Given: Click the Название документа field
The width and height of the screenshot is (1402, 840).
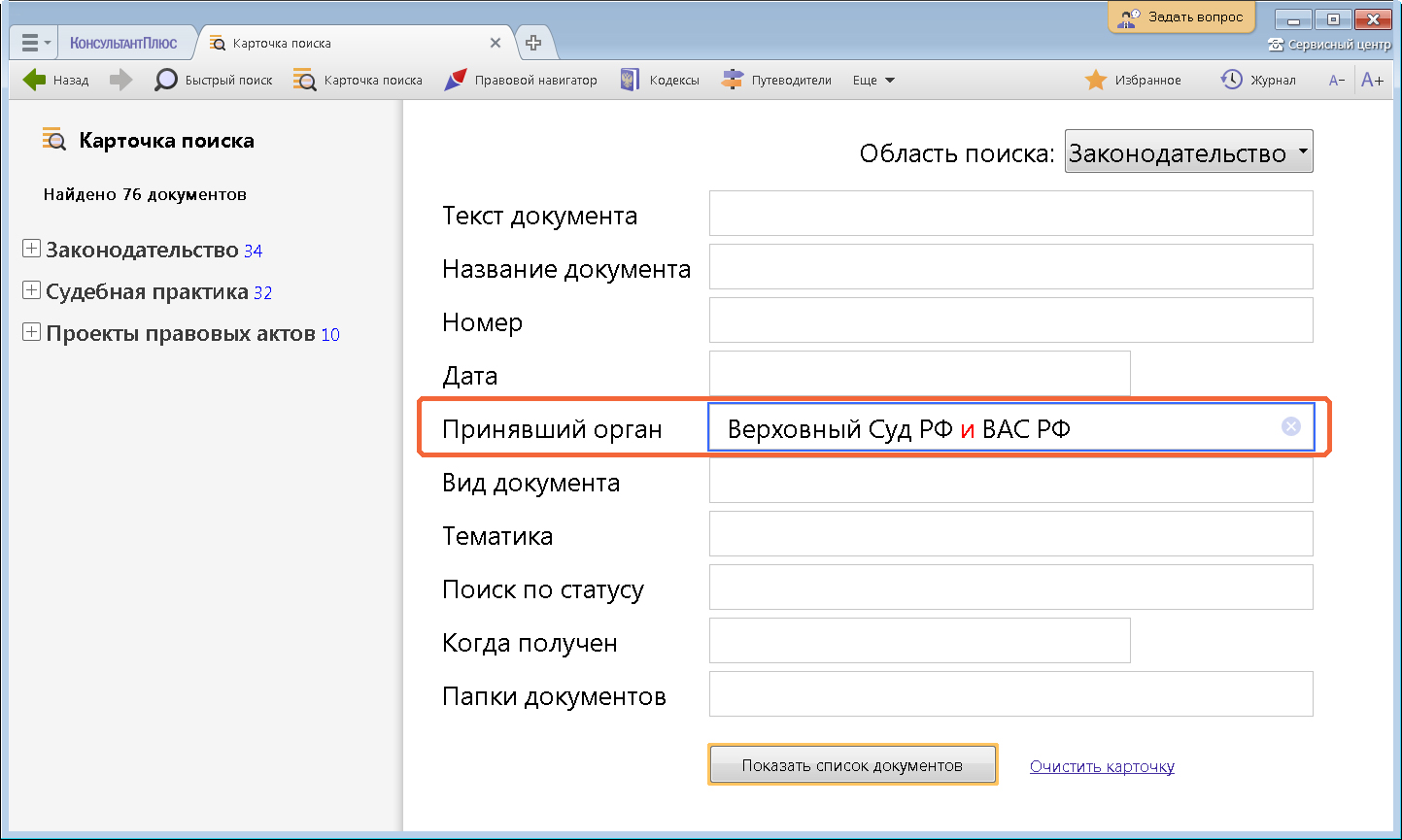Looking at the screenshot, I should click(x=1011, y=266).
